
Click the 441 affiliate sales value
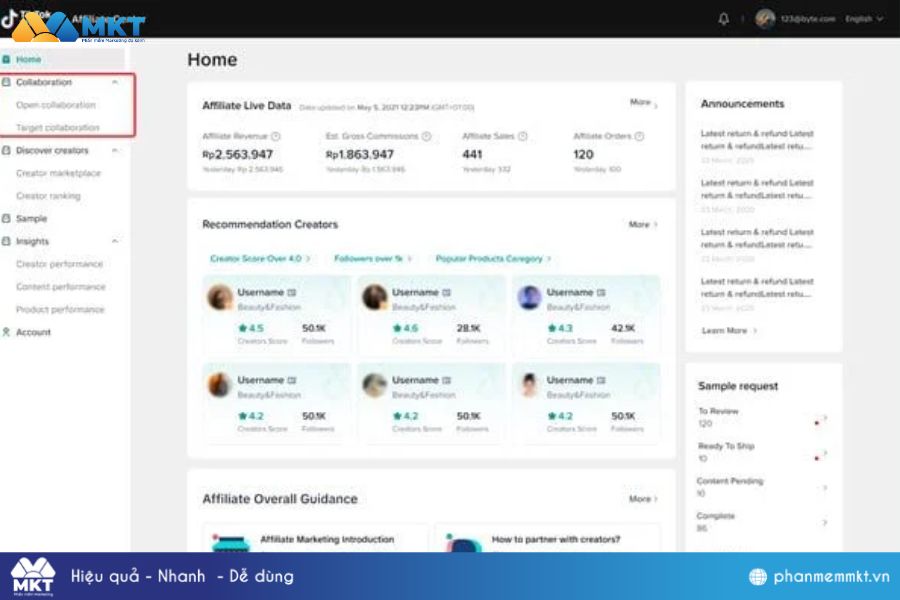pyautogui.click(x=472, y=154)
